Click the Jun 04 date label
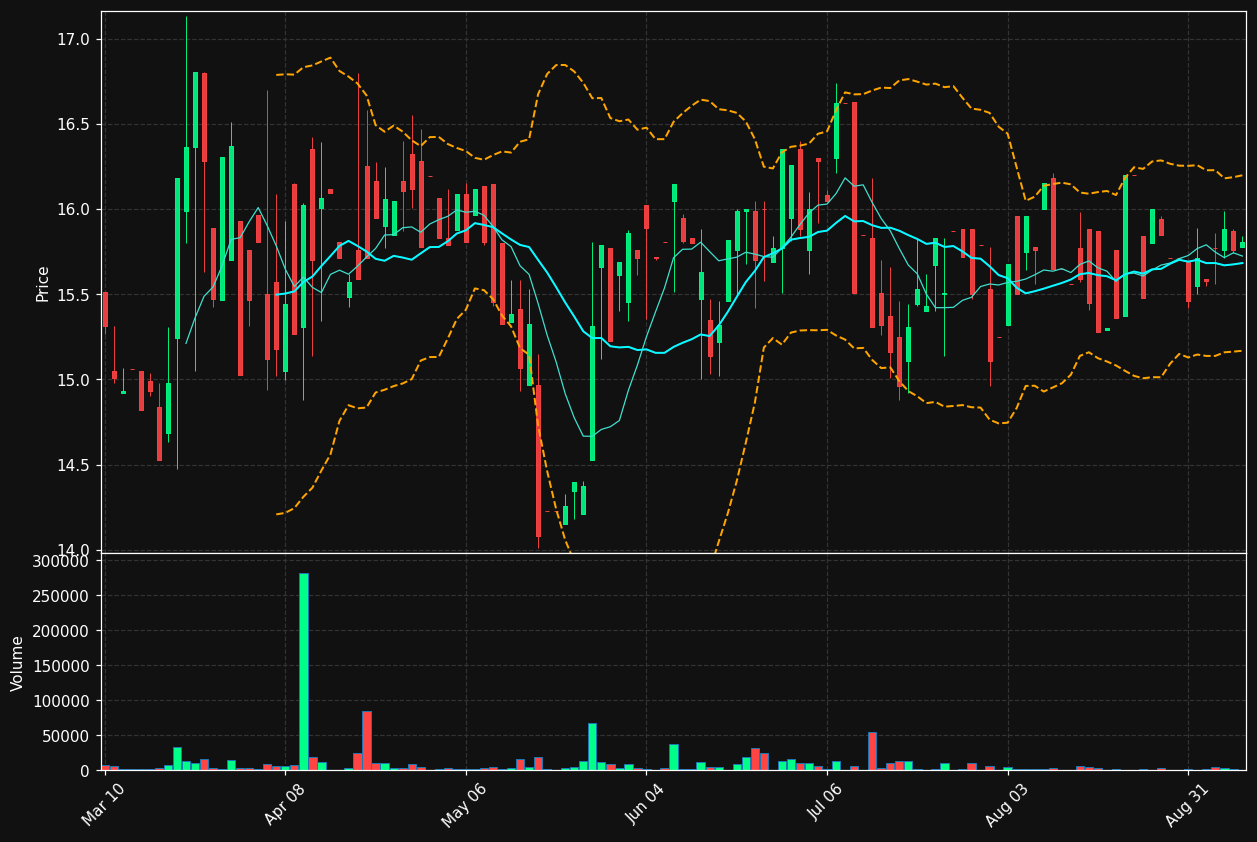The image size is (1257, 842). [645, 805]
